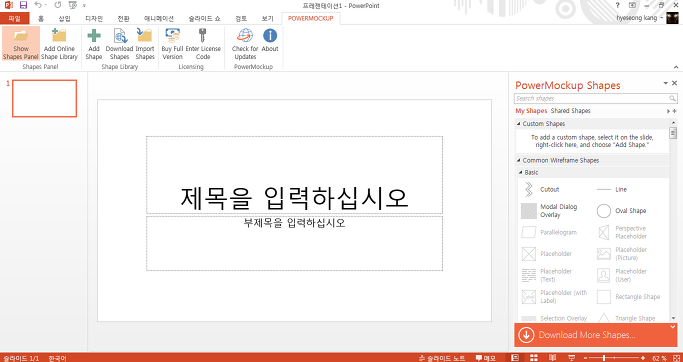Pick the Placeholder (Picture) shape

[x=622, y=254]
